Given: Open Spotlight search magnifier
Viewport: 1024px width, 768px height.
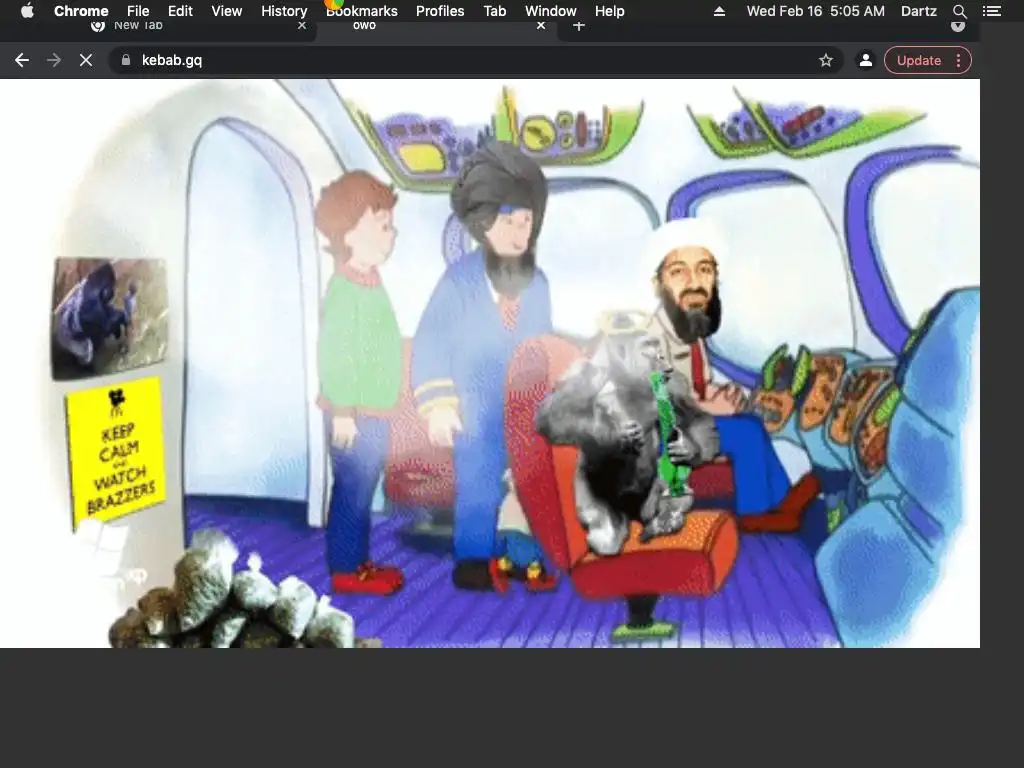Looking at the screenshot, I should pyautogui.click(x=959, y=11).
